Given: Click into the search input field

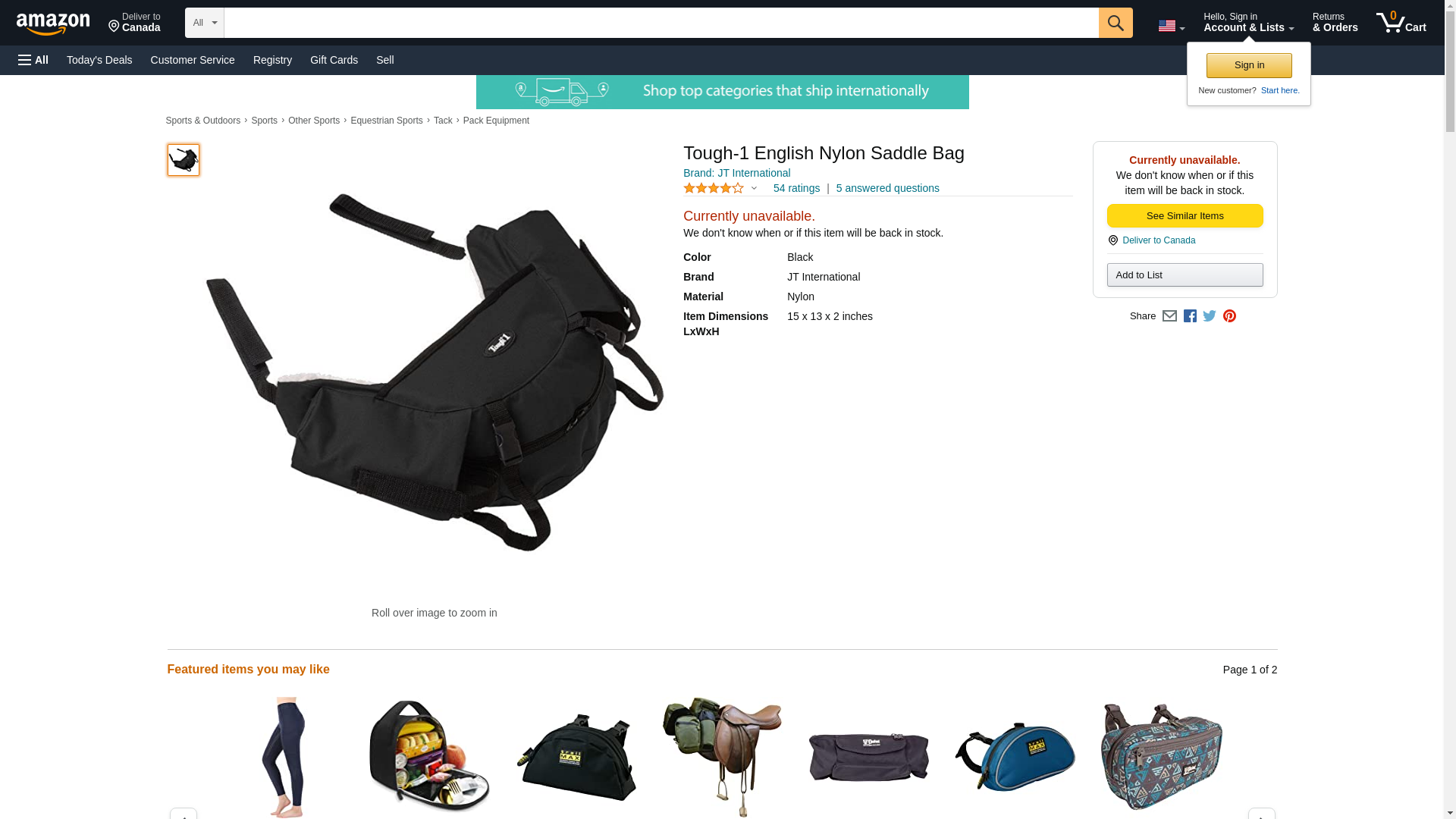Looking at the screenshot, I should pos(661,23).
